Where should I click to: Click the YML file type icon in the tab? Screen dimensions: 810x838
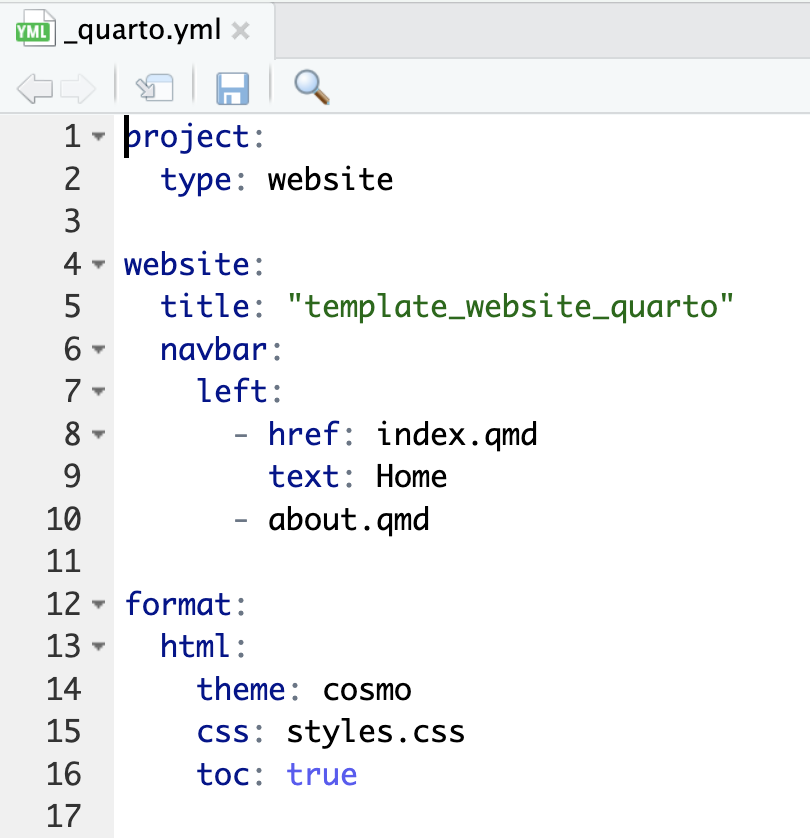pyautogui.click(x=35, y=31)
